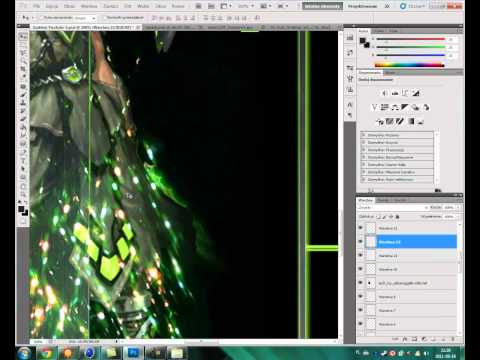Add a Black & White adjustment

pos(405,107)
